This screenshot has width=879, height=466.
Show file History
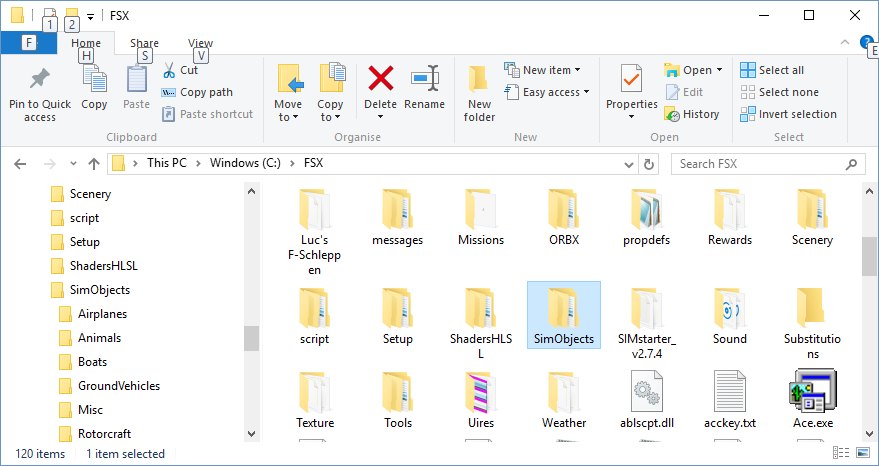pyautogui.click(x=692, y=114)
